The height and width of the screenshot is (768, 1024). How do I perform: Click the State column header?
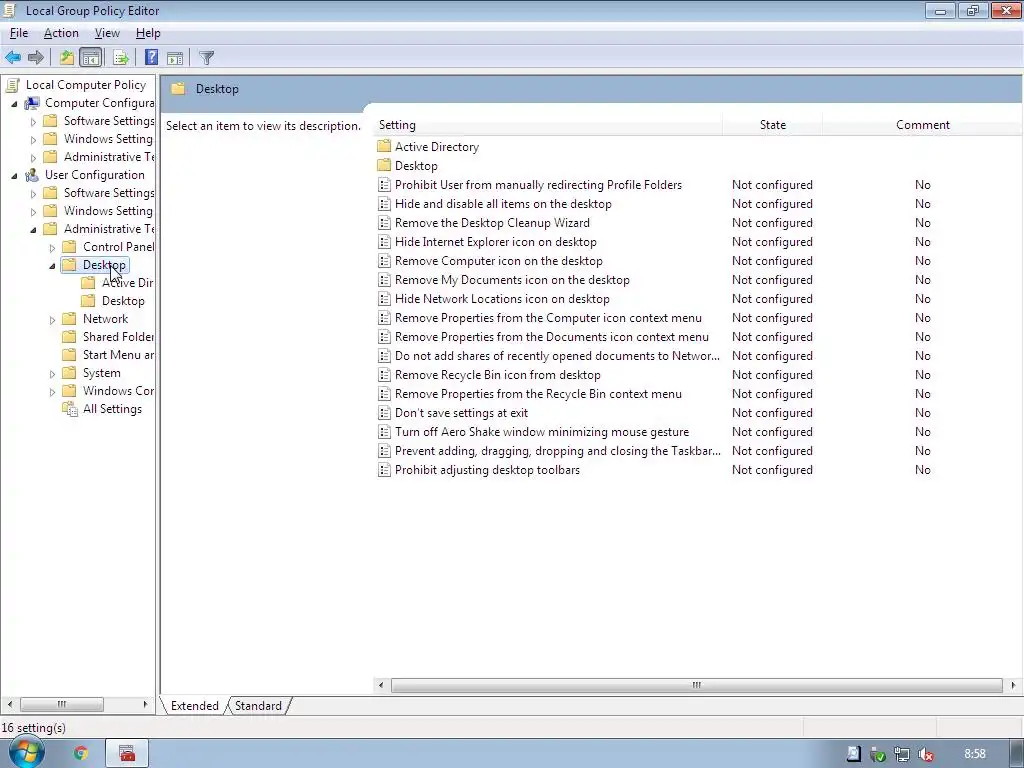(773, 125)
